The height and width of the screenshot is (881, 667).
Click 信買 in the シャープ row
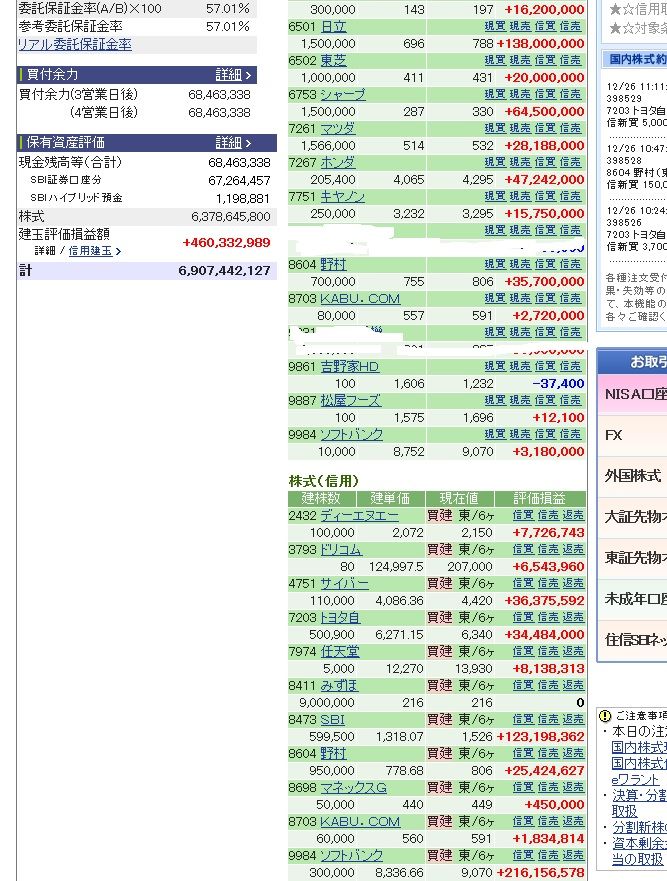[x=545, y=94]
